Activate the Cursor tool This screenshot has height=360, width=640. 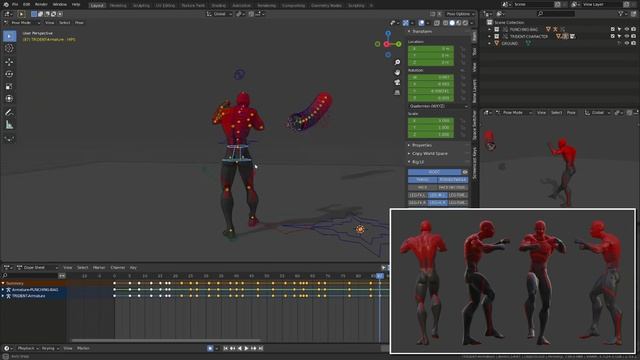pos(9,48)
